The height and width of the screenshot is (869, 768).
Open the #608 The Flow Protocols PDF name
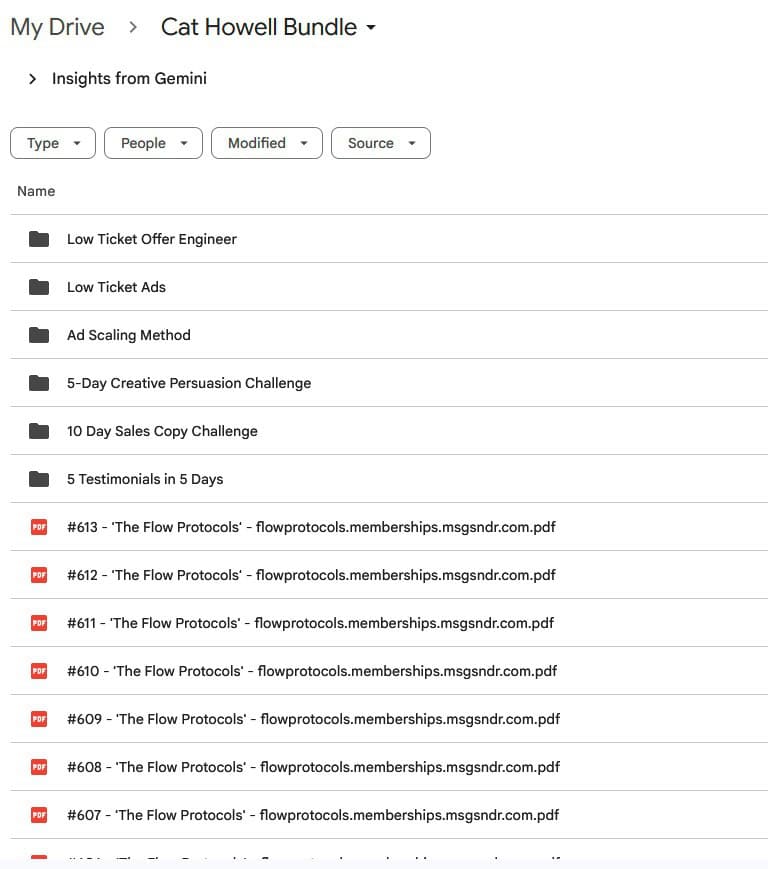pos(313,767)
